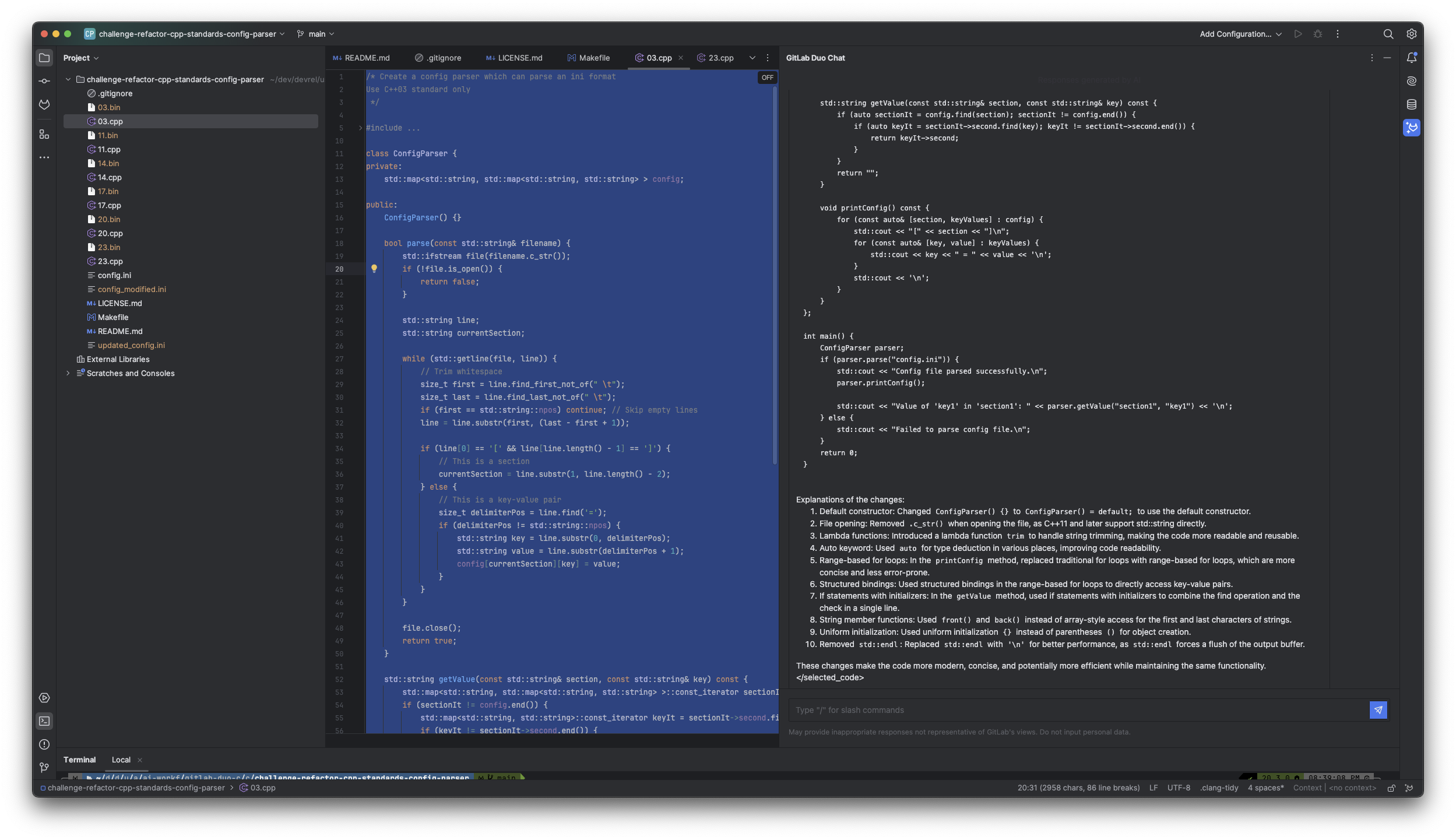Send the chat message with the arrow button
Viewport: 1456px width, 840px height.
[x=1378, y=710]
